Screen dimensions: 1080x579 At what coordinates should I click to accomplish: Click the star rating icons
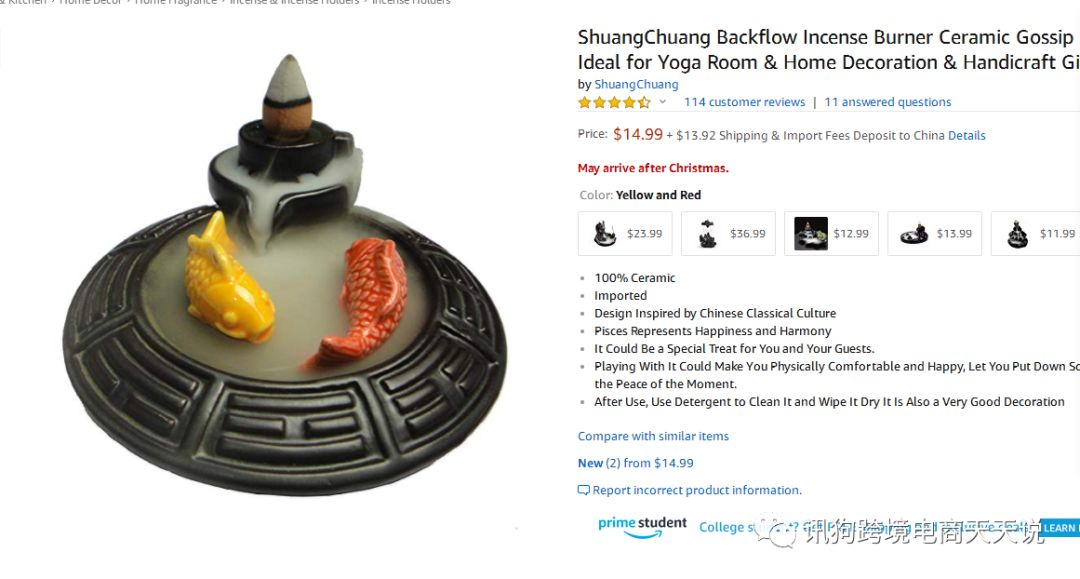(614, 103)
